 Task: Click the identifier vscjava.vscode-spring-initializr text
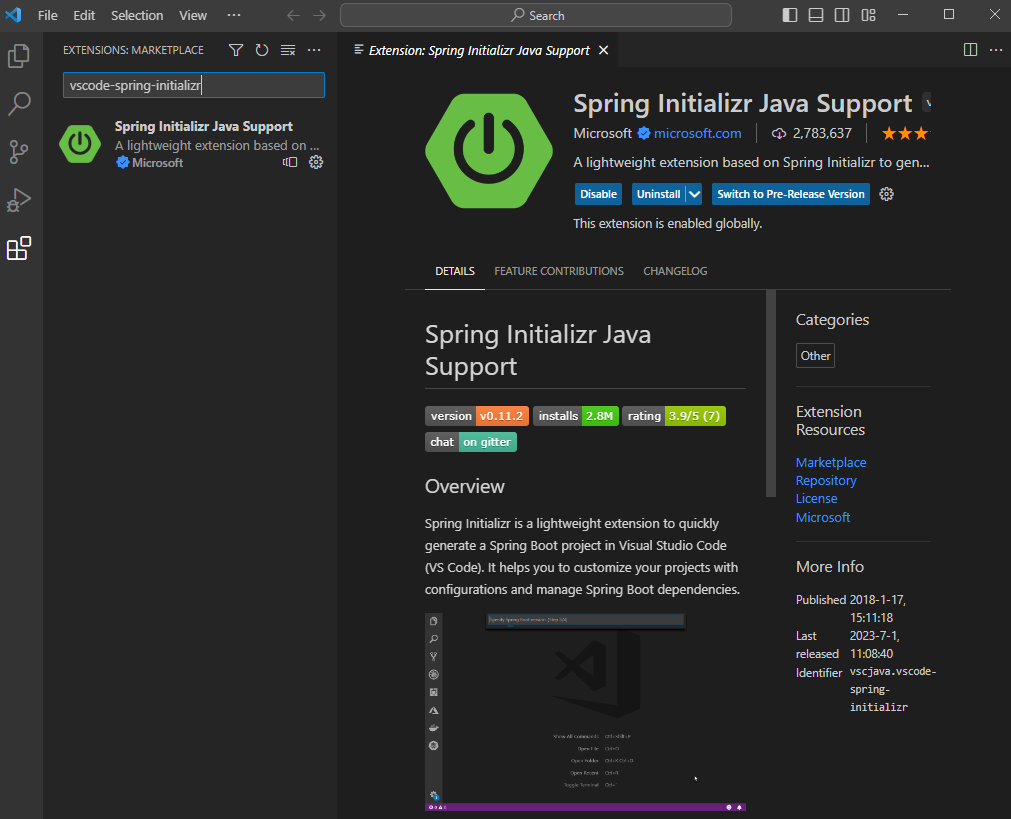pyautogui.click(x=892, y=689)
